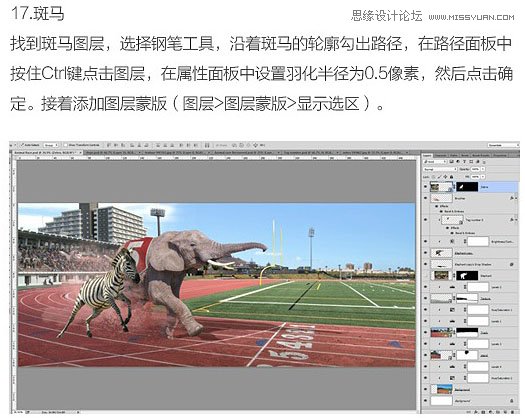Select the Elephant layer mask thumbnail

467,276
